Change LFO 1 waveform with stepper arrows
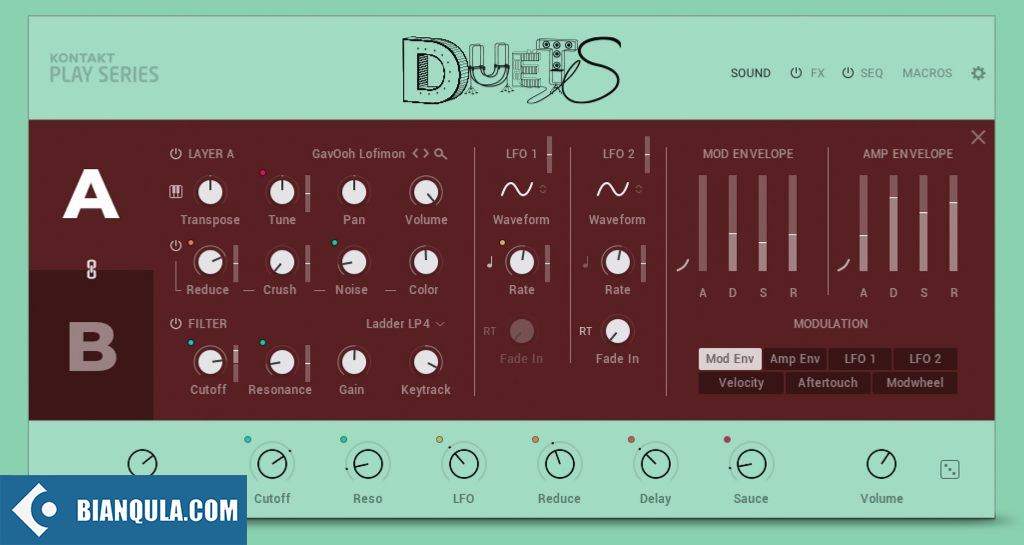The height and width of the screenshot is (545, 1024). point(543,189)
